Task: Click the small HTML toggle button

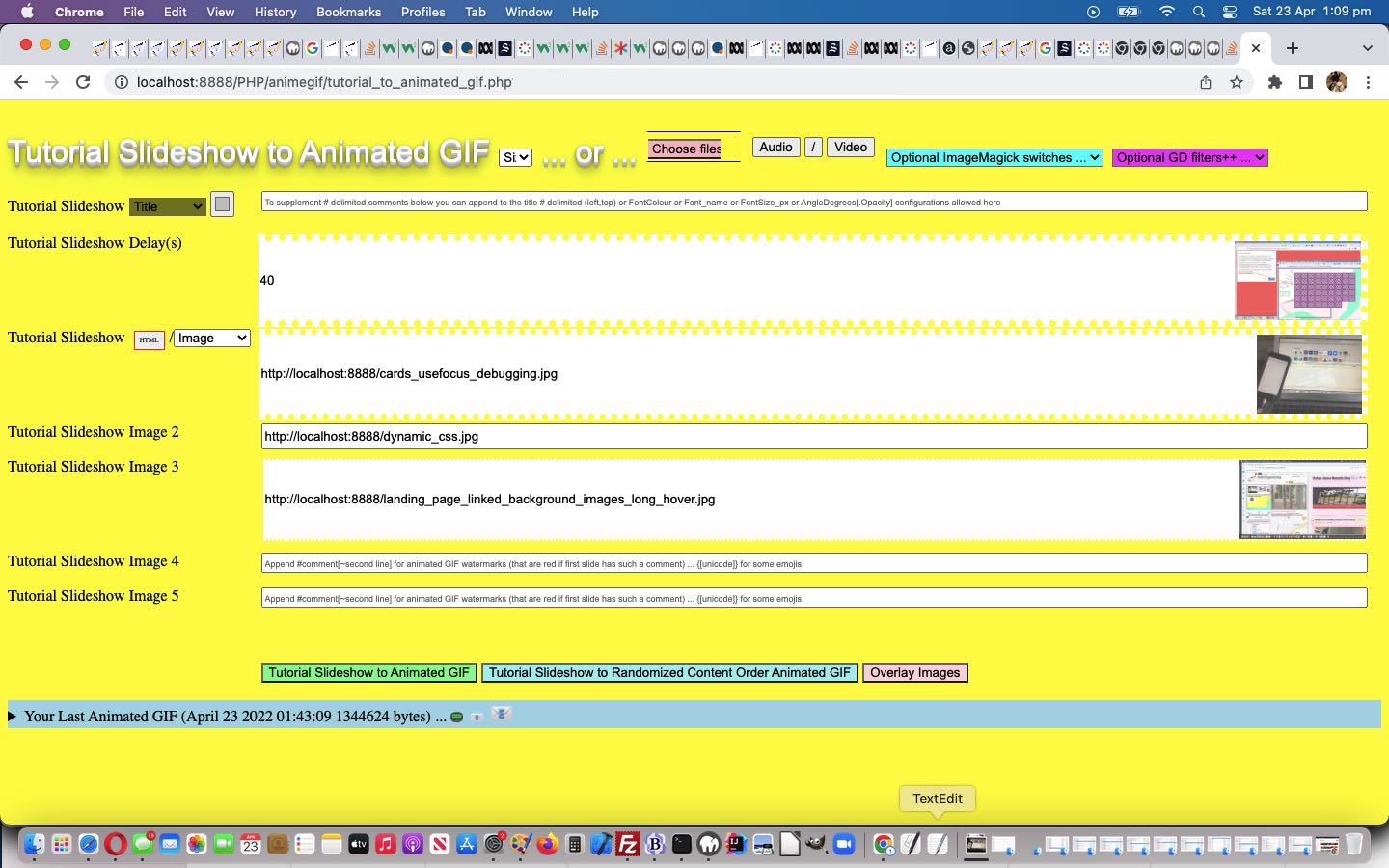Action: tap(149, 339)
